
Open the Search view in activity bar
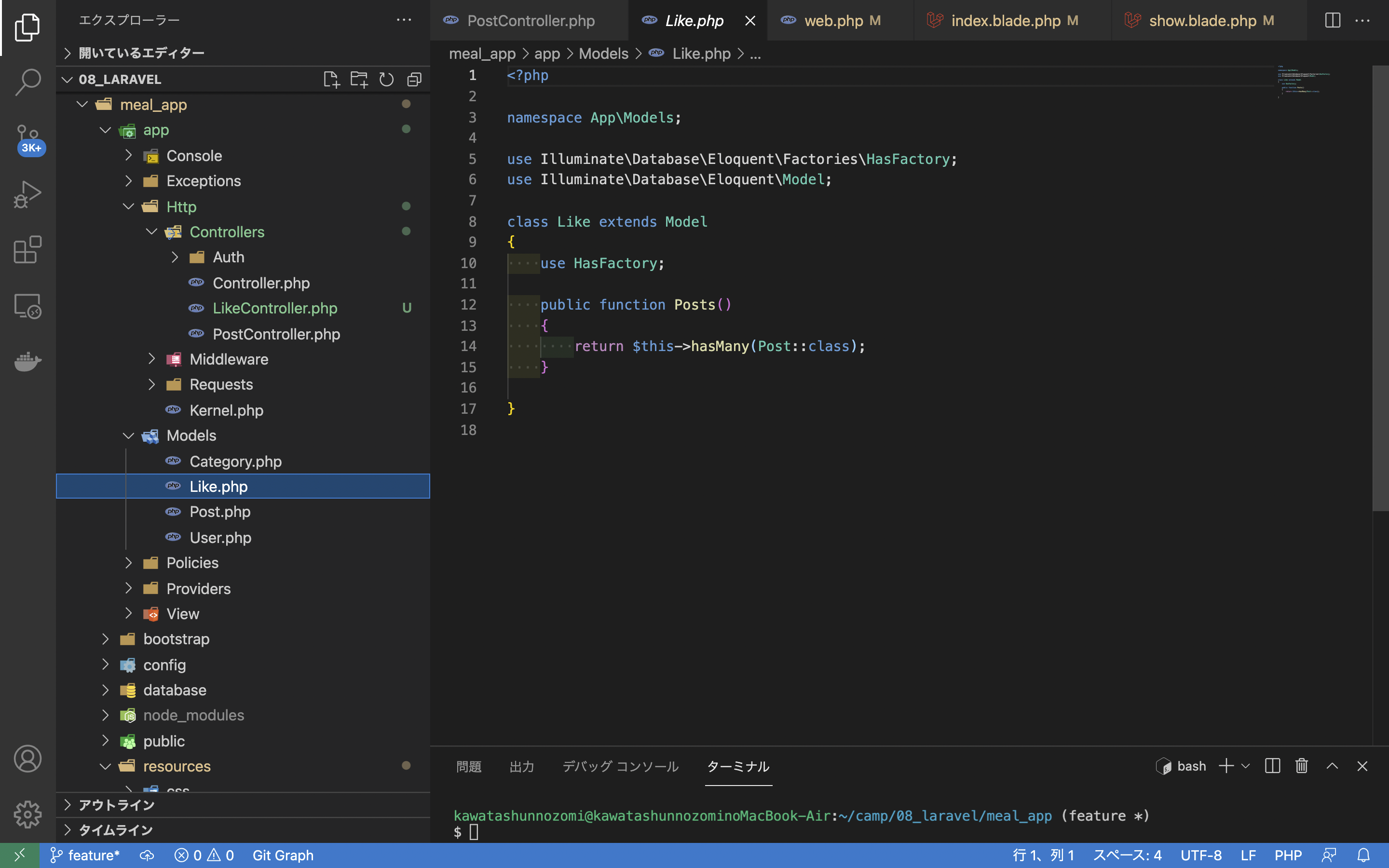pos(27,81)
